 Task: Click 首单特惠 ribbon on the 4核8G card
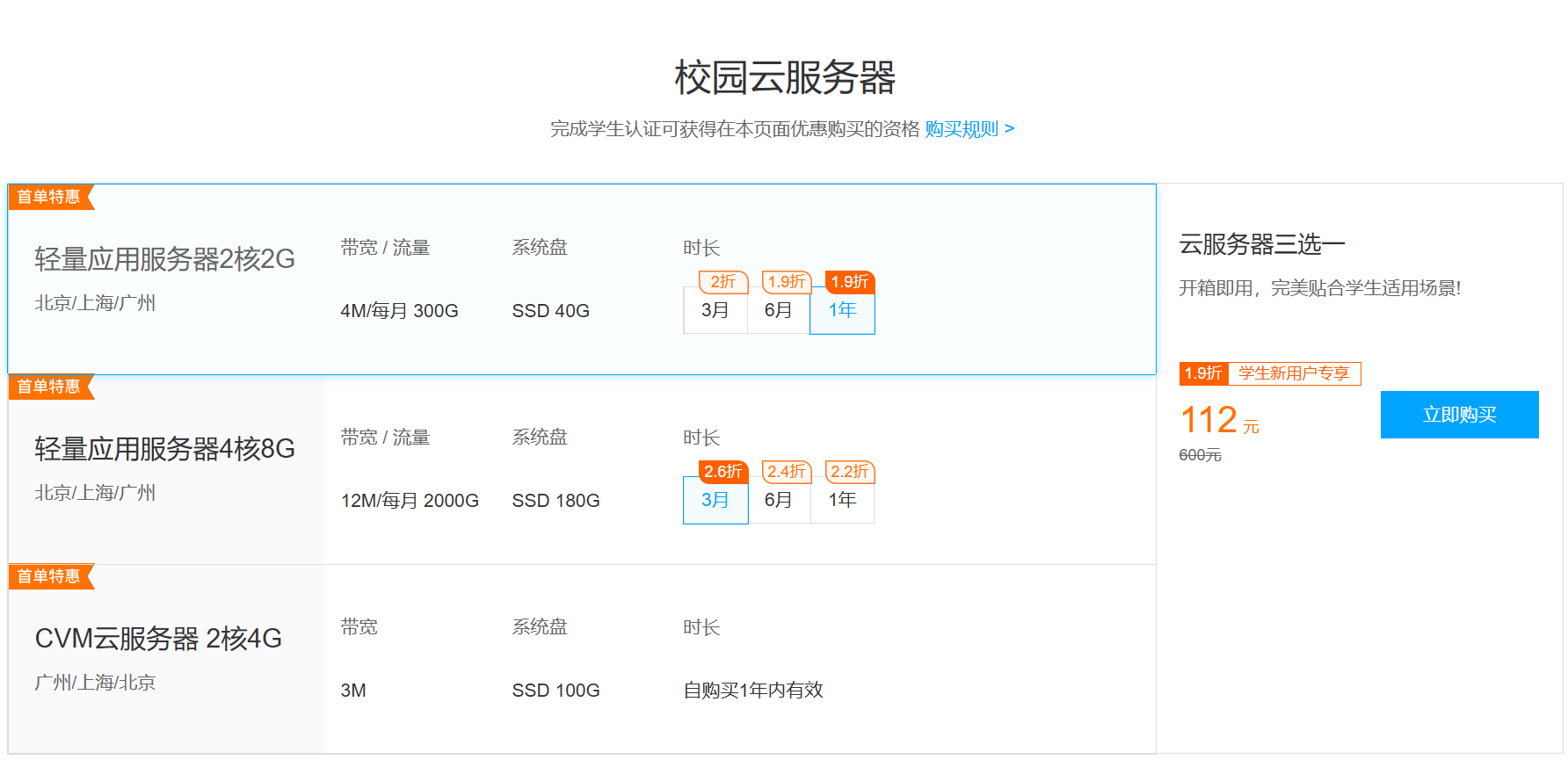point(49,387)
